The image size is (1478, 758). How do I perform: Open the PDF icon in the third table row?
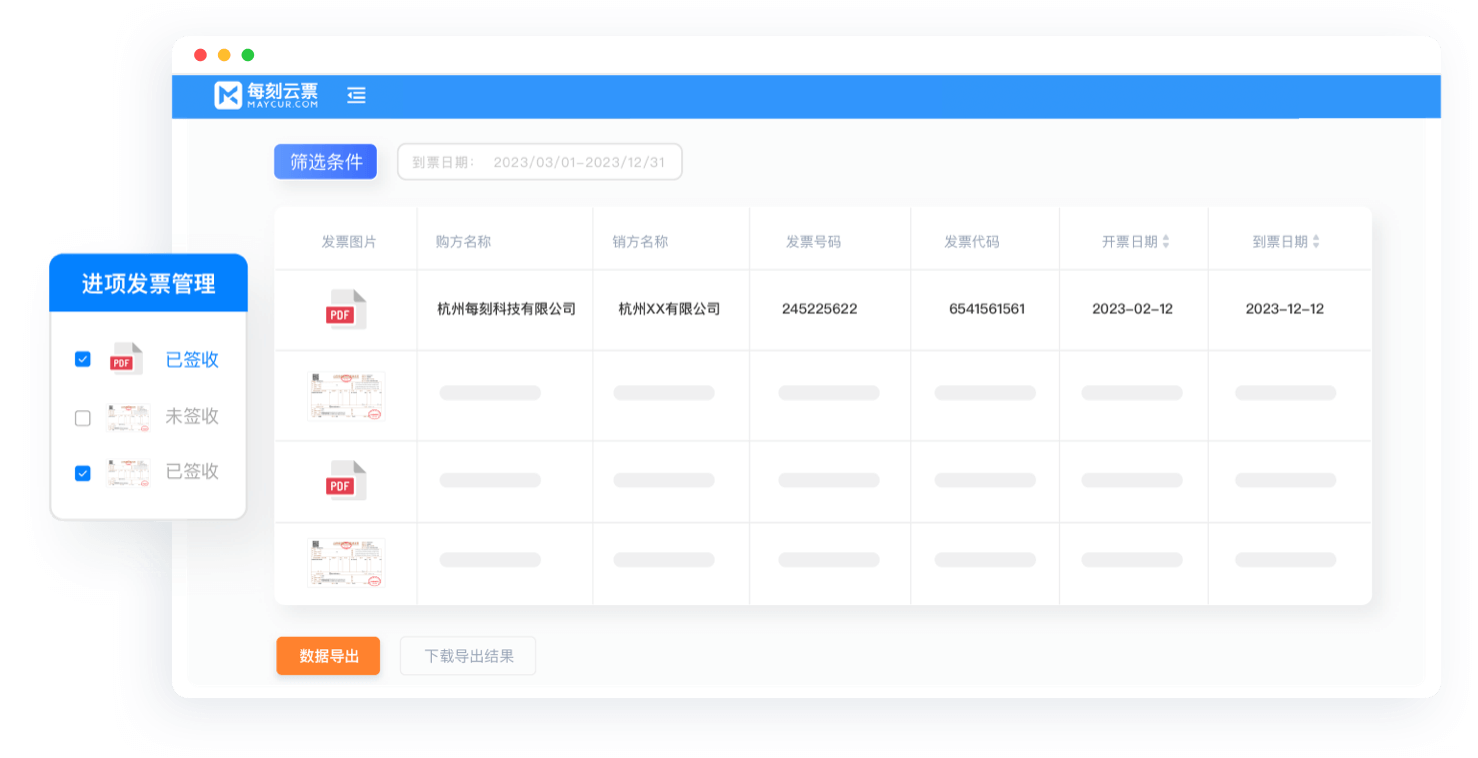pos(345,481)
